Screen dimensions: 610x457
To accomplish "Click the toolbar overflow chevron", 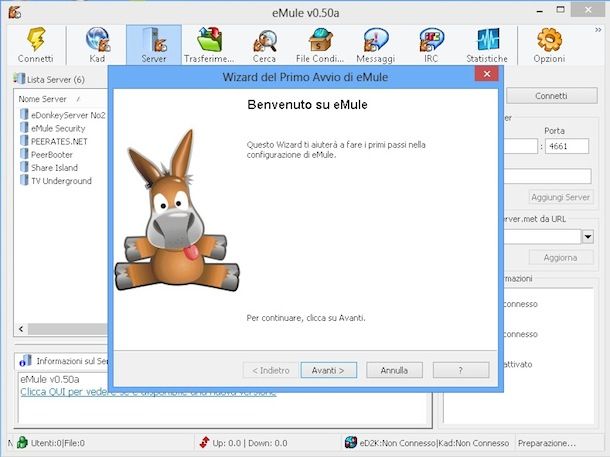I will click(598, 30).
